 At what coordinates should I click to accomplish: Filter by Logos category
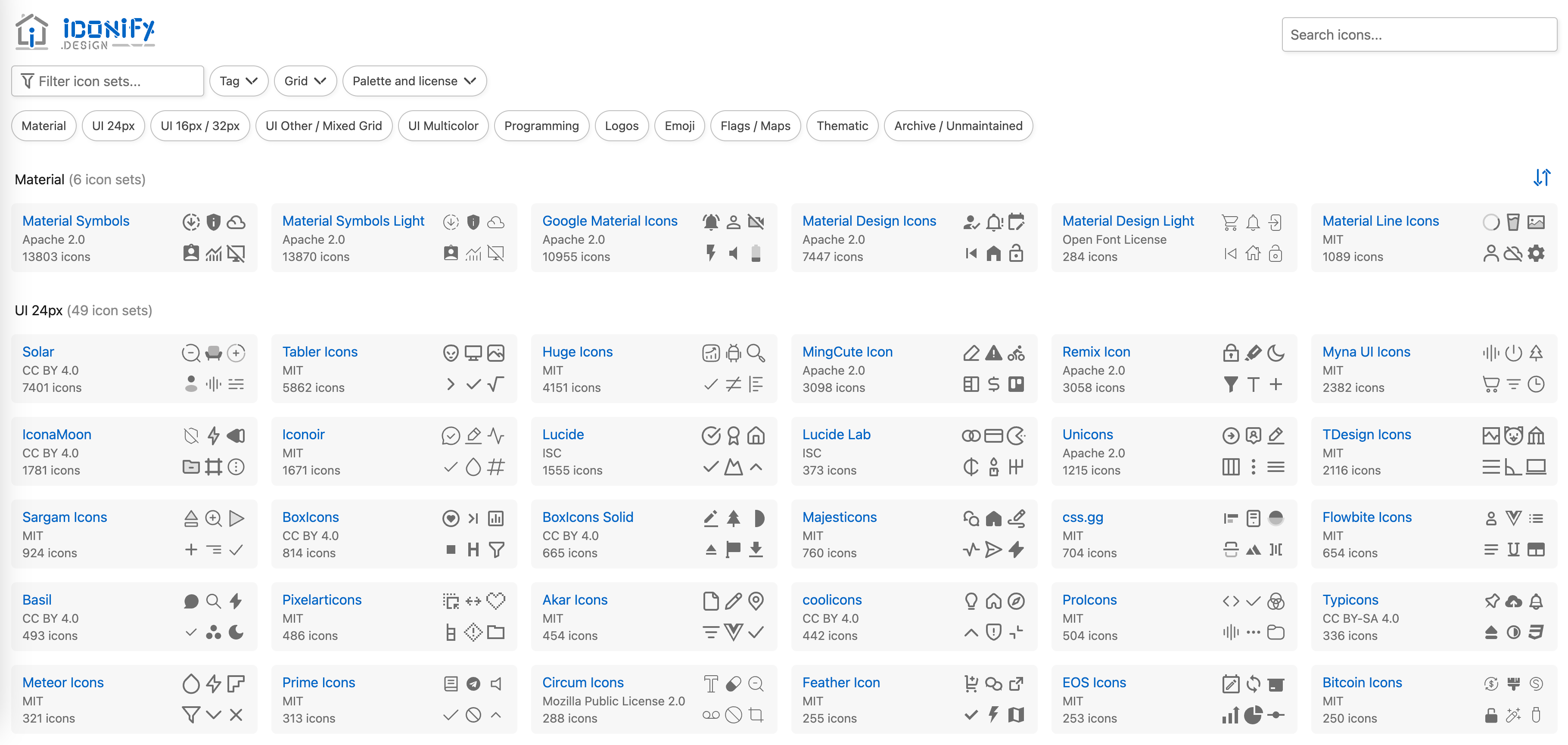(622, 126)
